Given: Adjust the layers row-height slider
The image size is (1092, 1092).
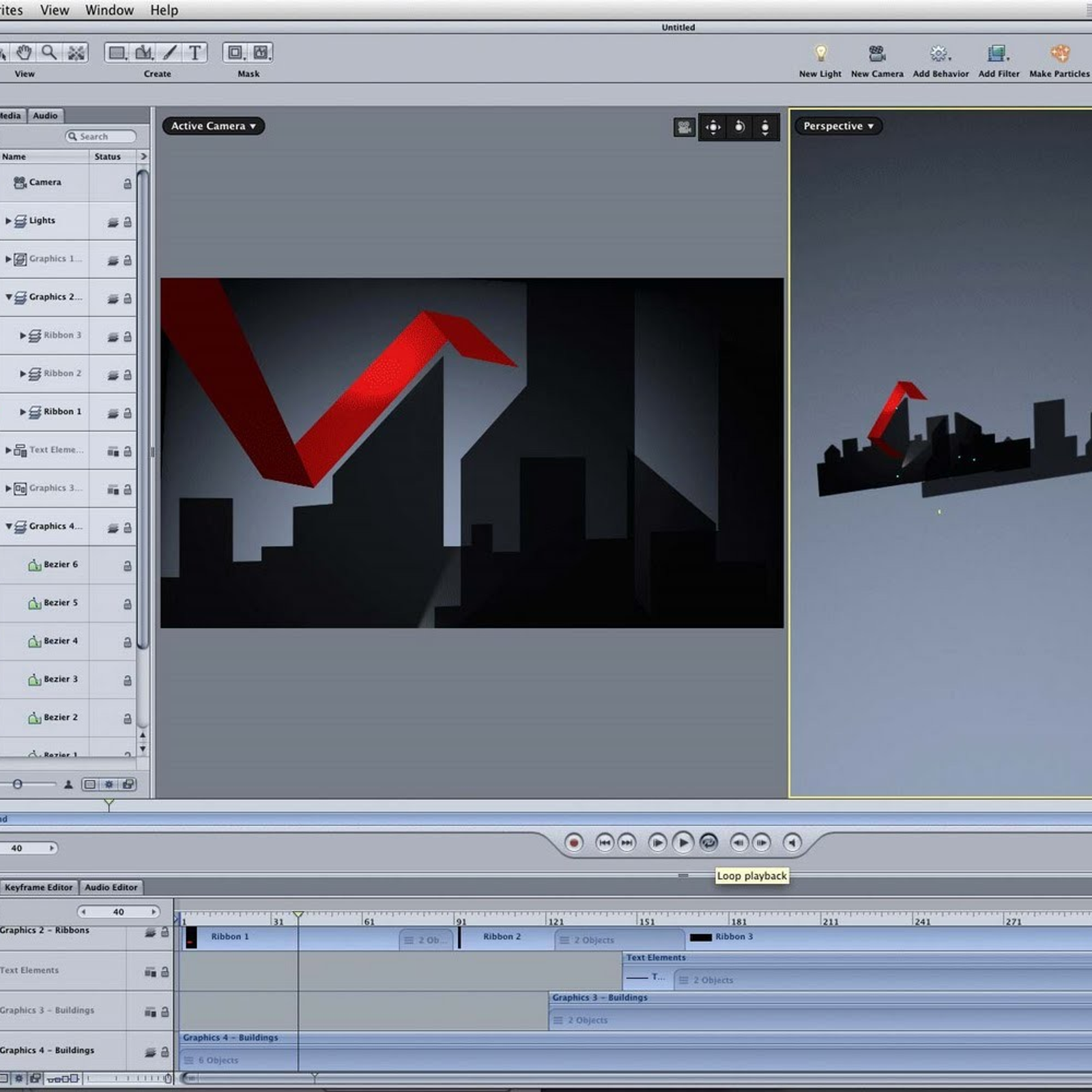Looking at the screenshot, I should 18,784.
